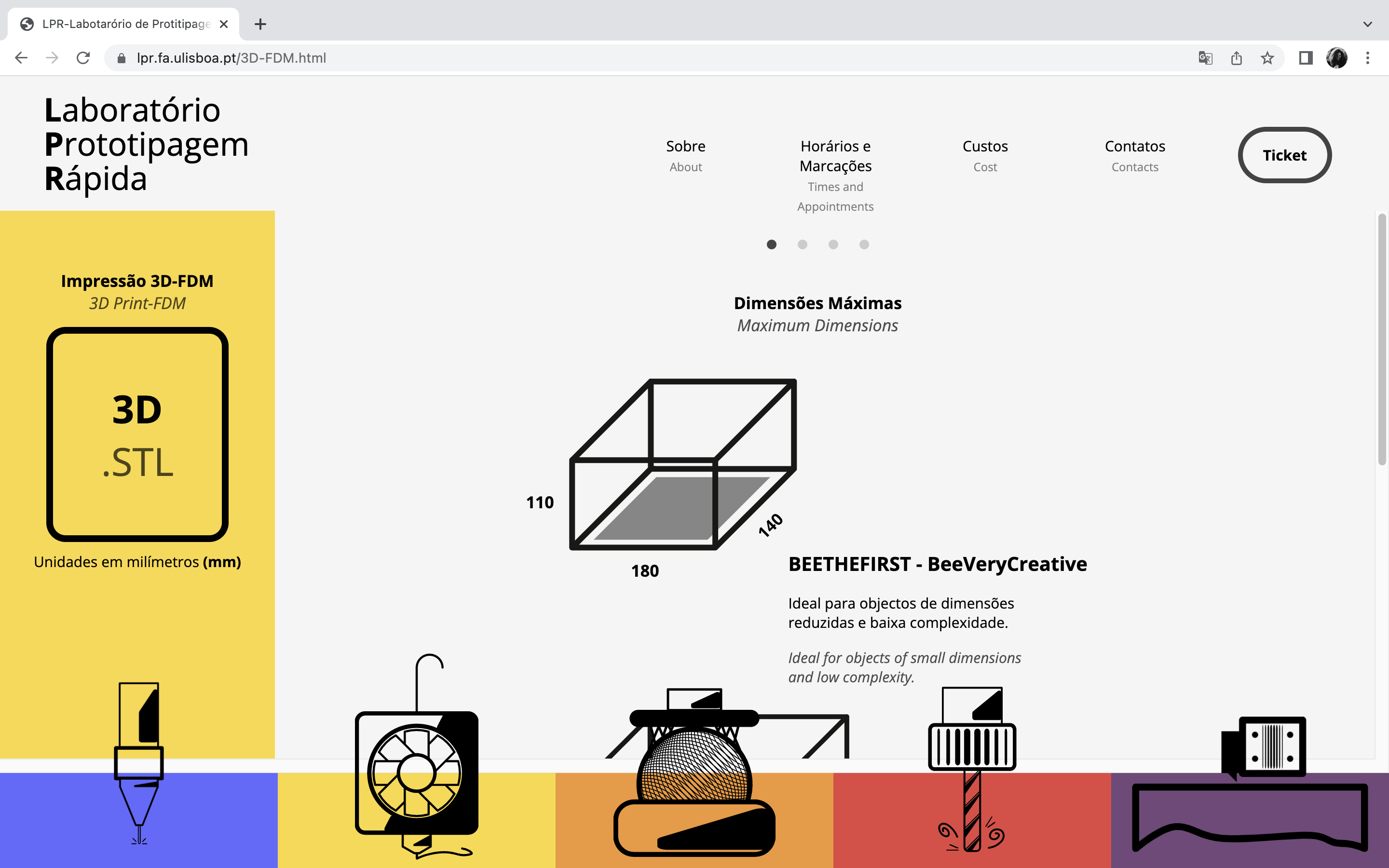Open the 3D printer nozzle icon
This screenshot has width=1389, height=868.
pyautogui.click(x=139, y=763)
